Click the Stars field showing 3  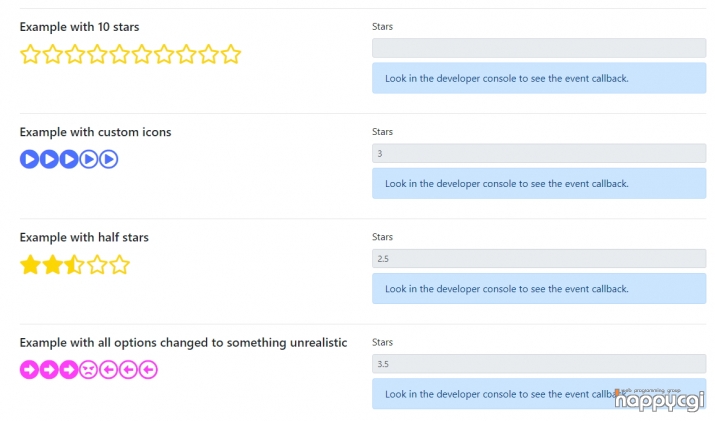[539, 153]
